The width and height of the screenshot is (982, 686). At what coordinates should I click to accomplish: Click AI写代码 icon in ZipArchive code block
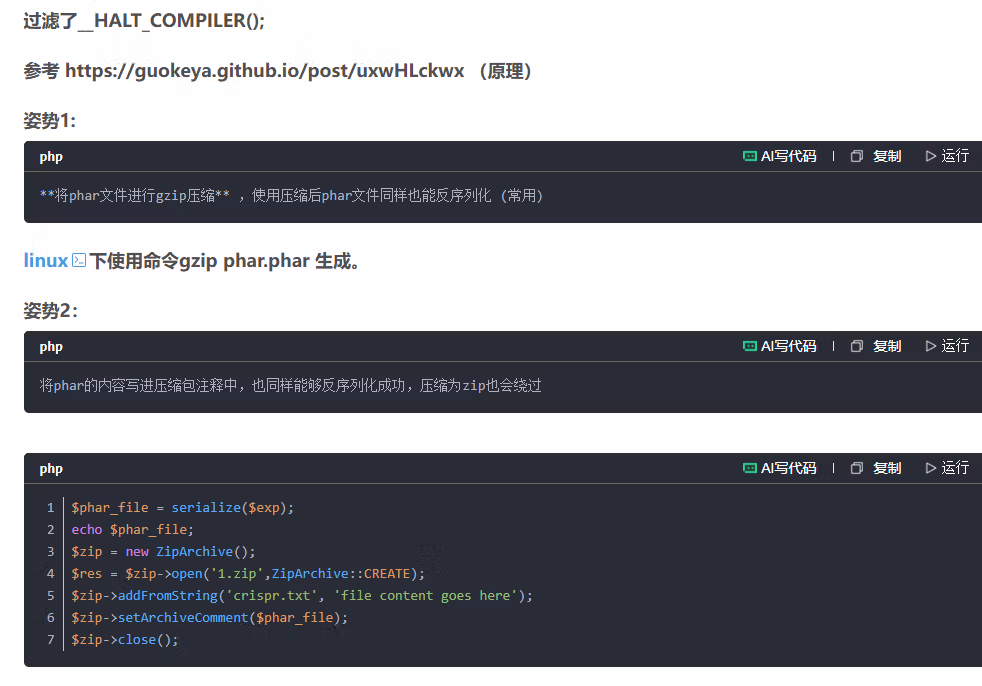point(749,468)
